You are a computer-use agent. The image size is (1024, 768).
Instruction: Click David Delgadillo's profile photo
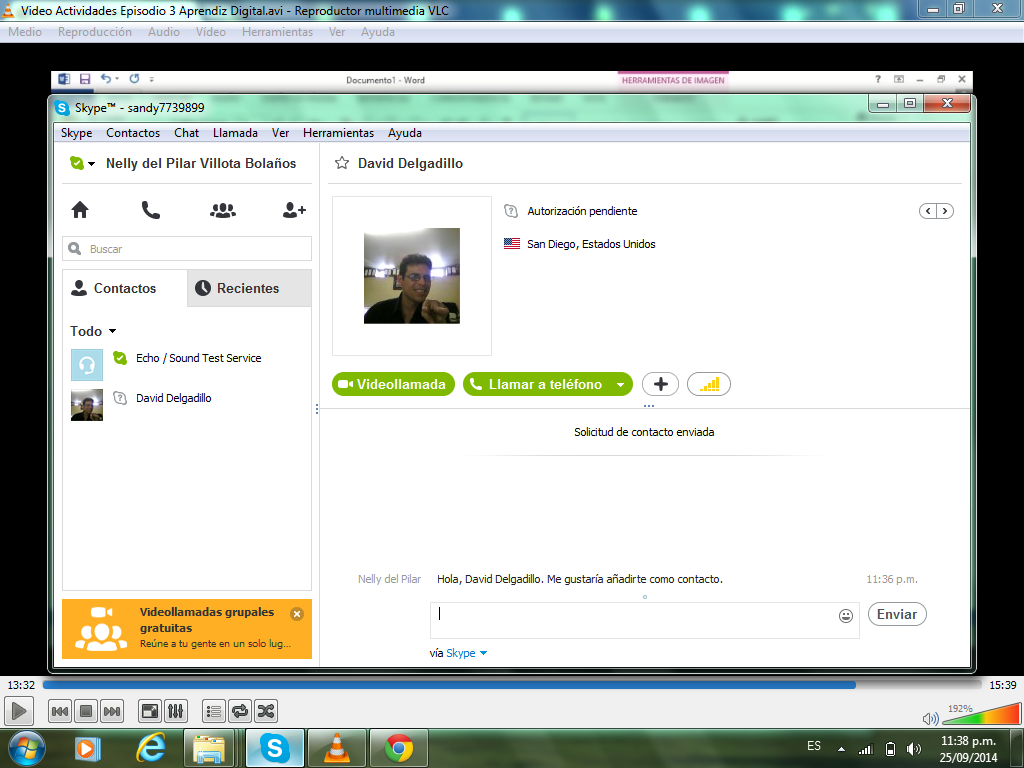coord(411,276)
